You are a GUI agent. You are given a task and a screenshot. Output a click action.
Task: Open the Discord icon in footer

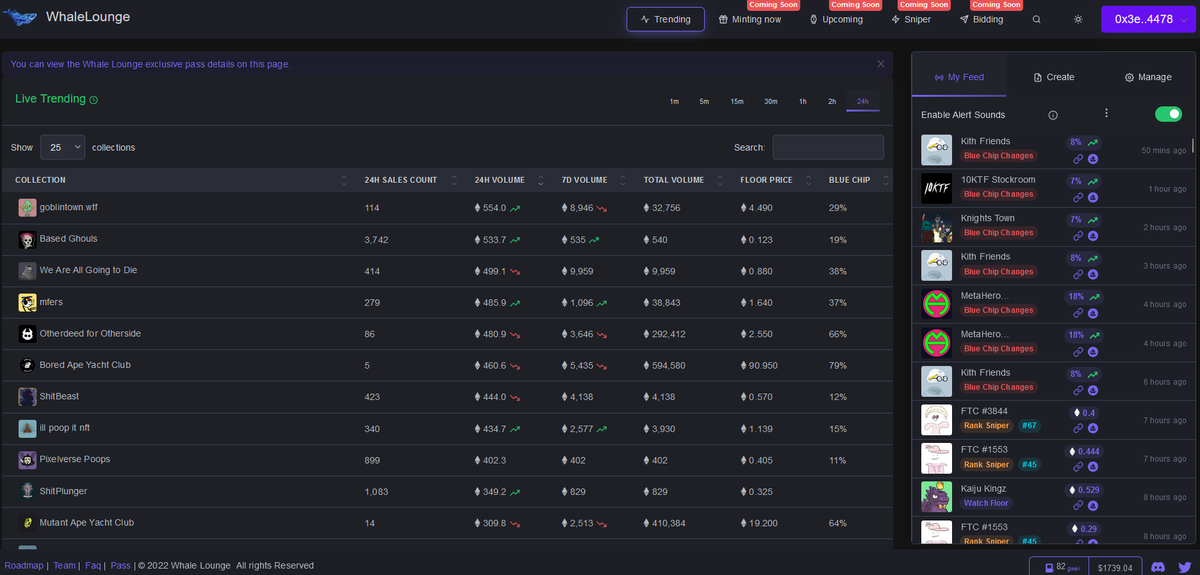[1159, 567]
